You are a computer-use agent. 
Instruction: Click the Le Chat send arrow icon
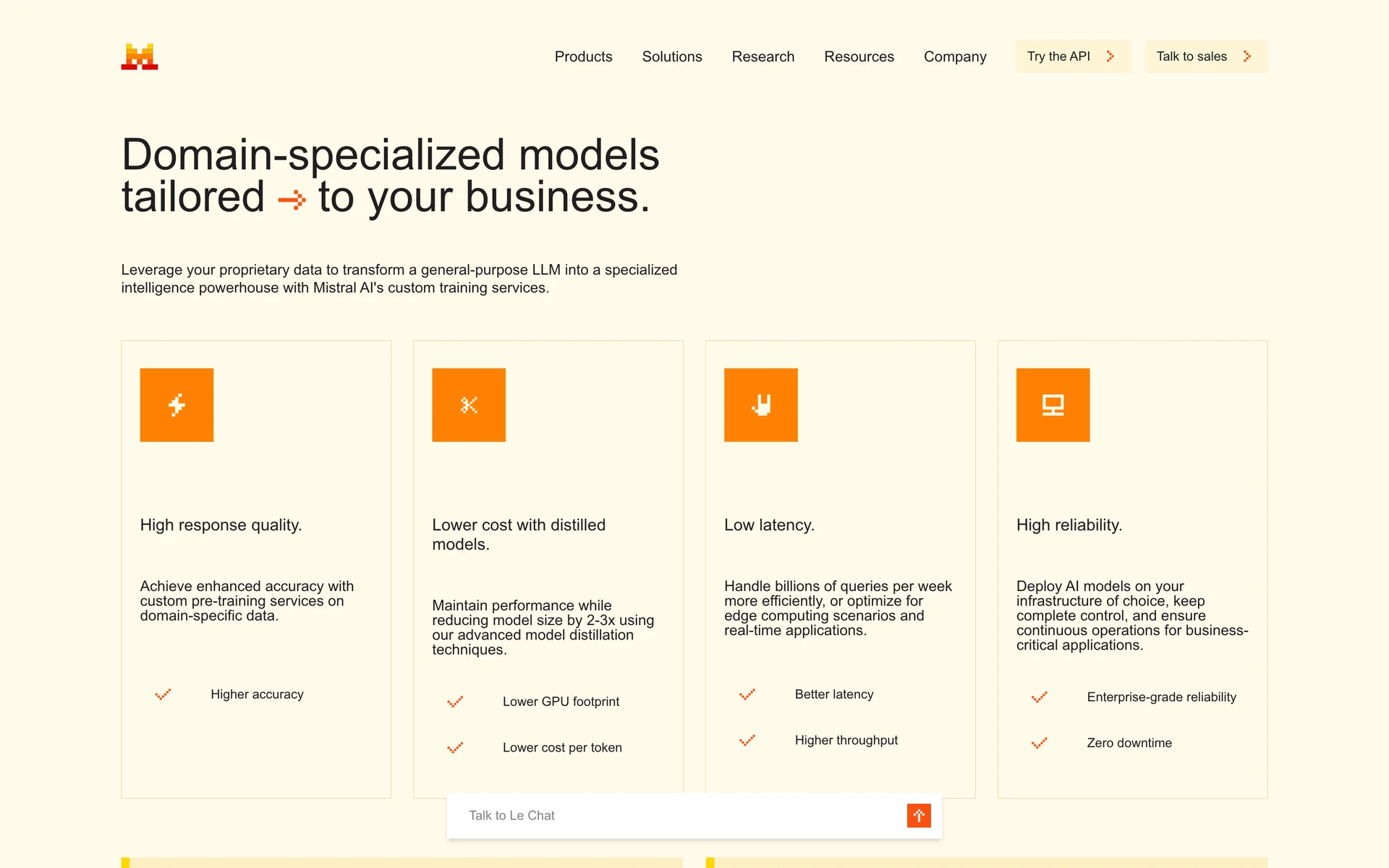click(919, 815)
